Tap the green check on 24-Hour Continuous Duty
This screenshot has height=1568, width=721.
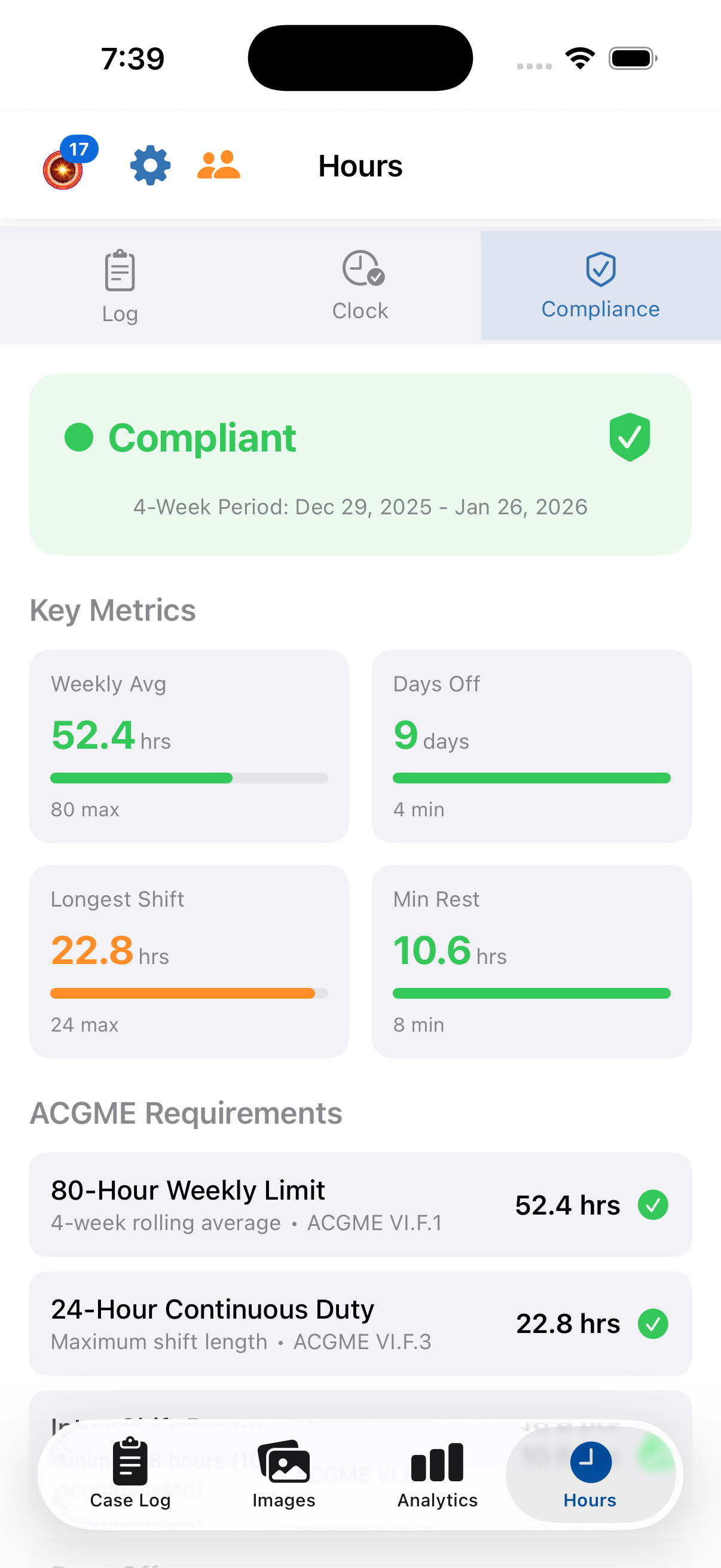(x=653, y=1323)
